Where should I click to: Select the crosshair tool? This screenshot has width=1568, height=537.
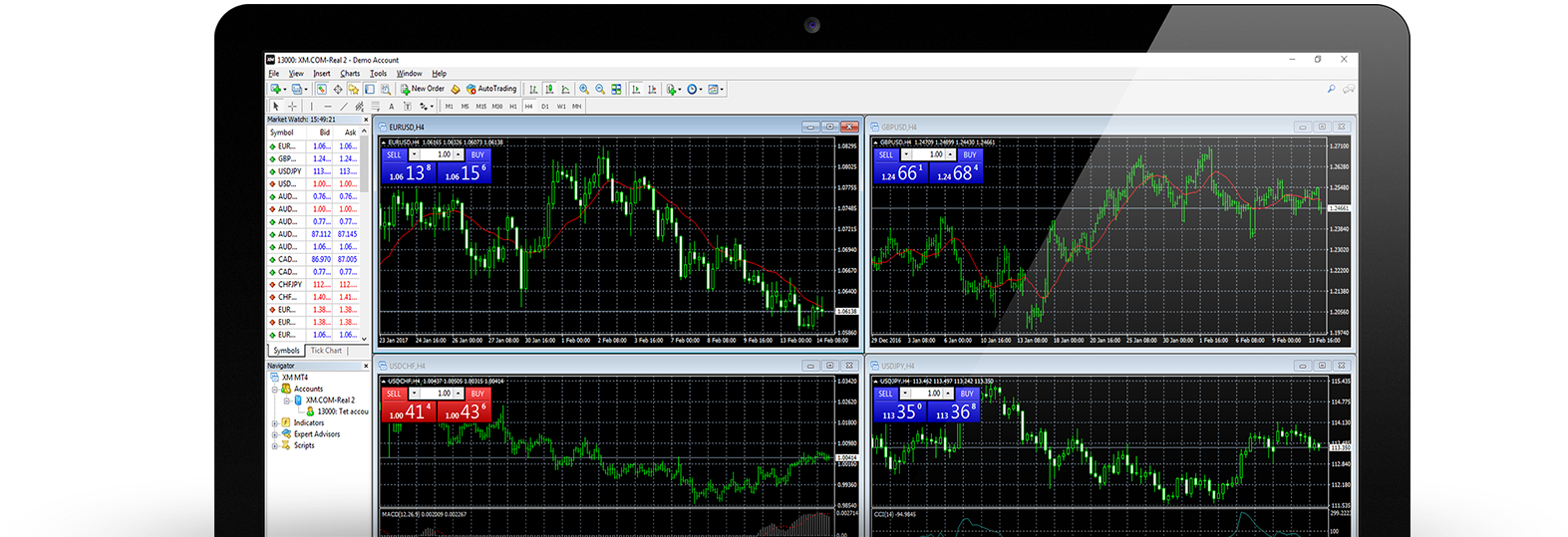[x=292, y=106]
